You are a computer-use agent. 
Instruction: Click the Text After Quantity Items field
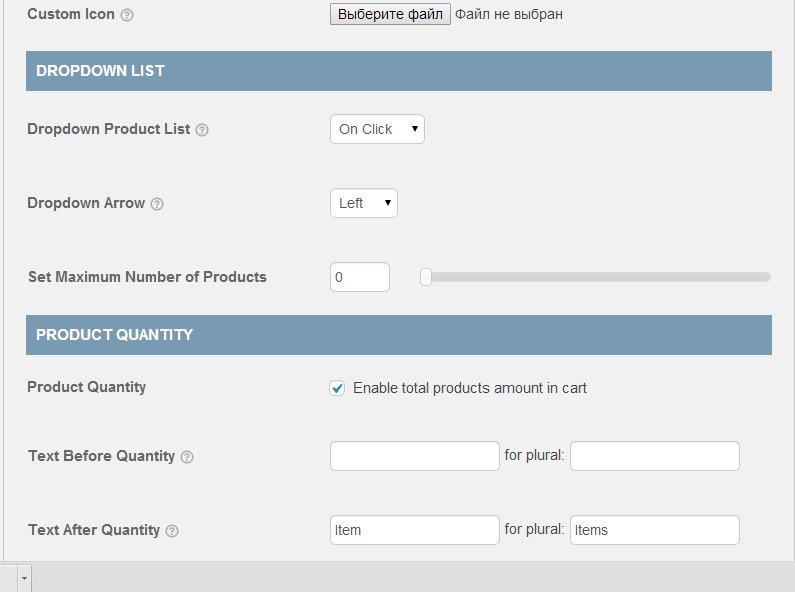pyautogui.click(x=655, y=530)
